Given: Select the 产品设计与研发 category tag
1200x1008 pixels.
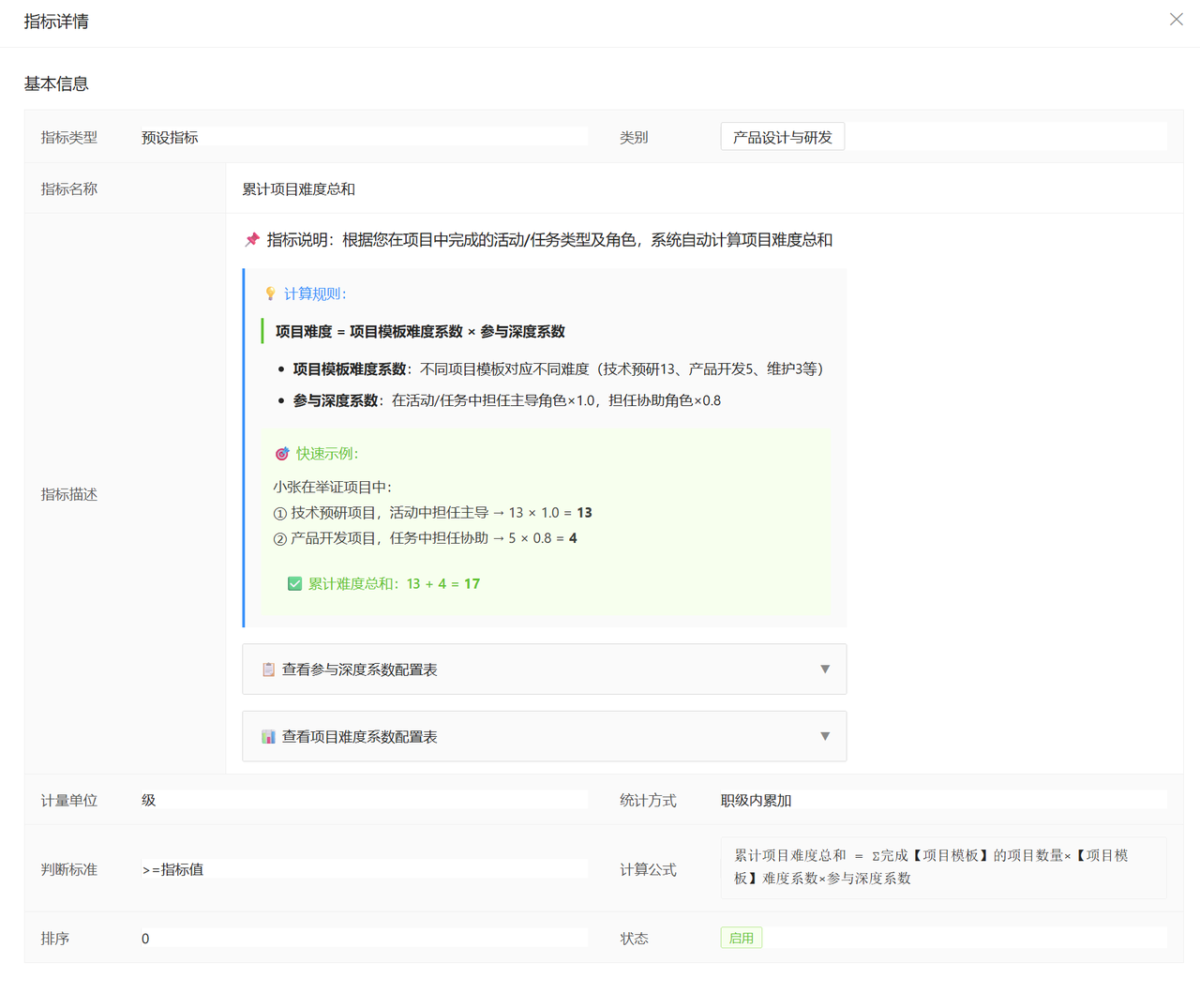Looking at the screenshot, I should click(782, 136).
